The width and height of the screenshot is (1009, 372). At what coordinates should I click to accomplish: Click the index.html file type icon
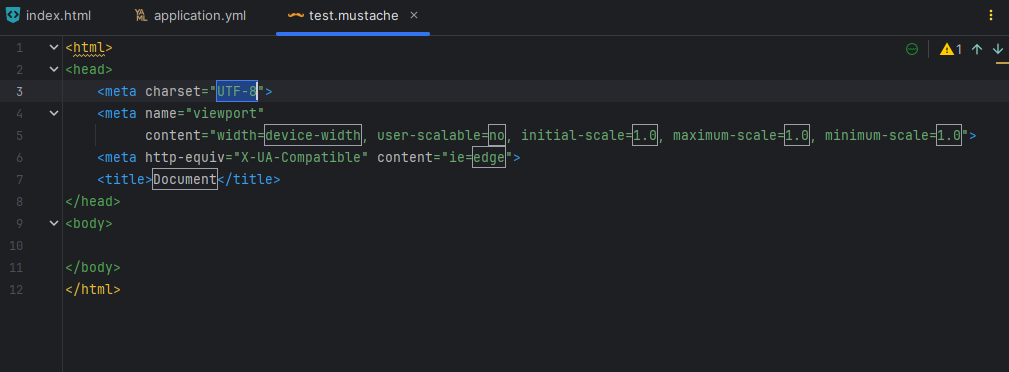click(x=13, y=15)
